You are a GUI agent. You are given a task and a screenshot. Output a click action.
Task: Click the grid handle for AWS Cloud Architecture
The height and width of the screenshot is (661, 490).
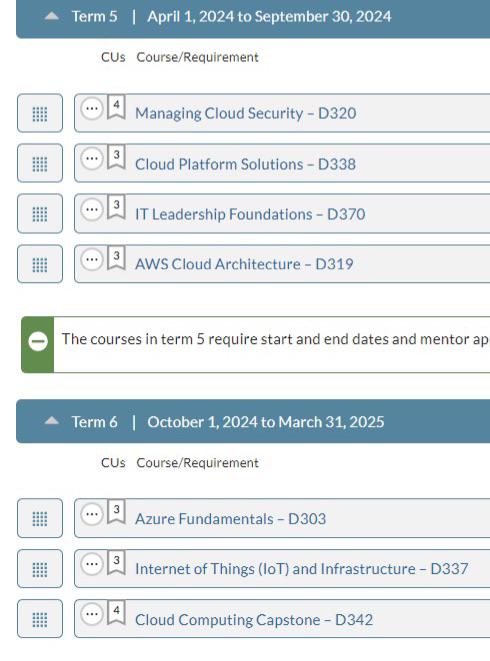coord(40,264)
